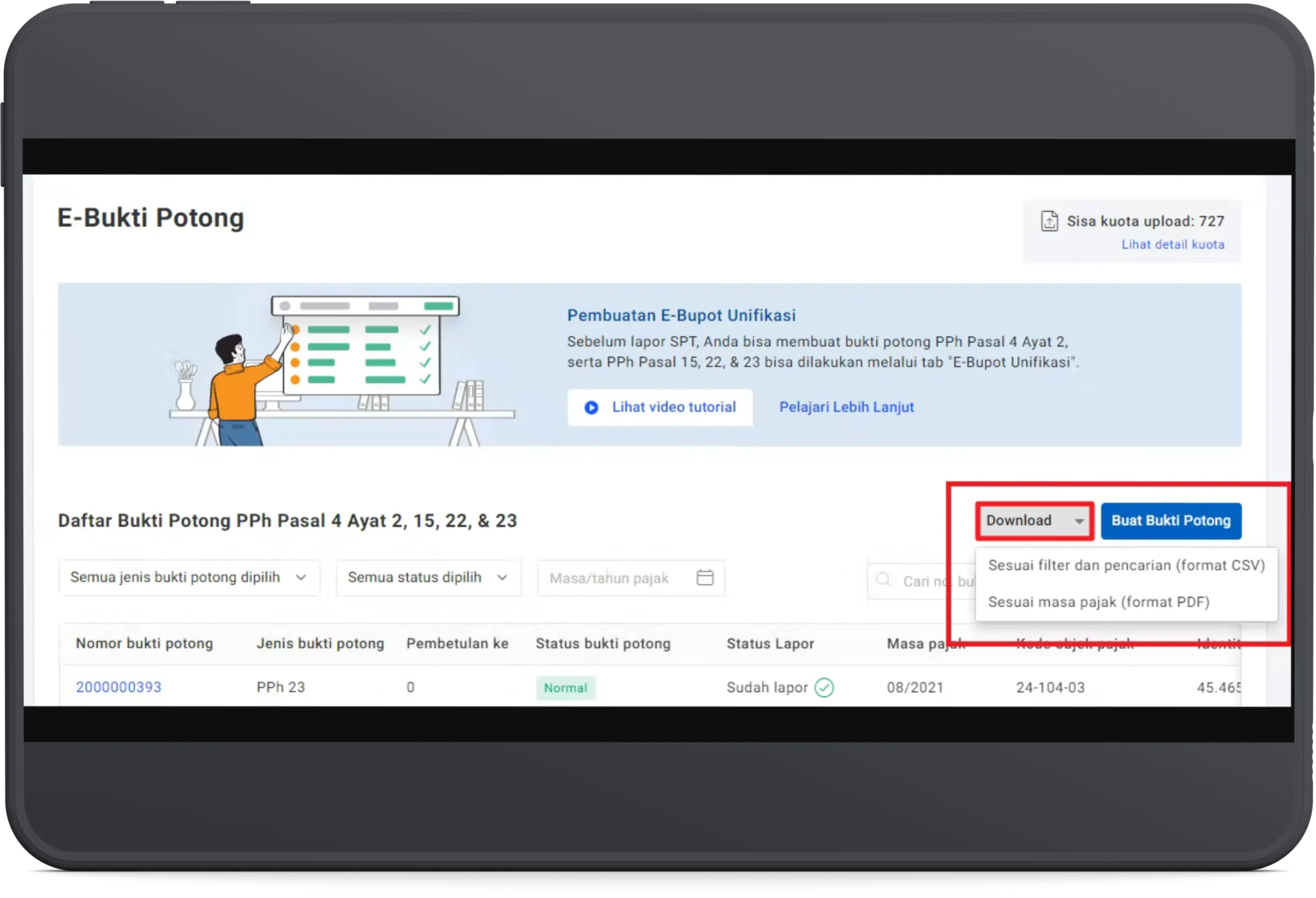Expand Semua jenis bukti potong dipilih filter

click(x=189, y=578)
